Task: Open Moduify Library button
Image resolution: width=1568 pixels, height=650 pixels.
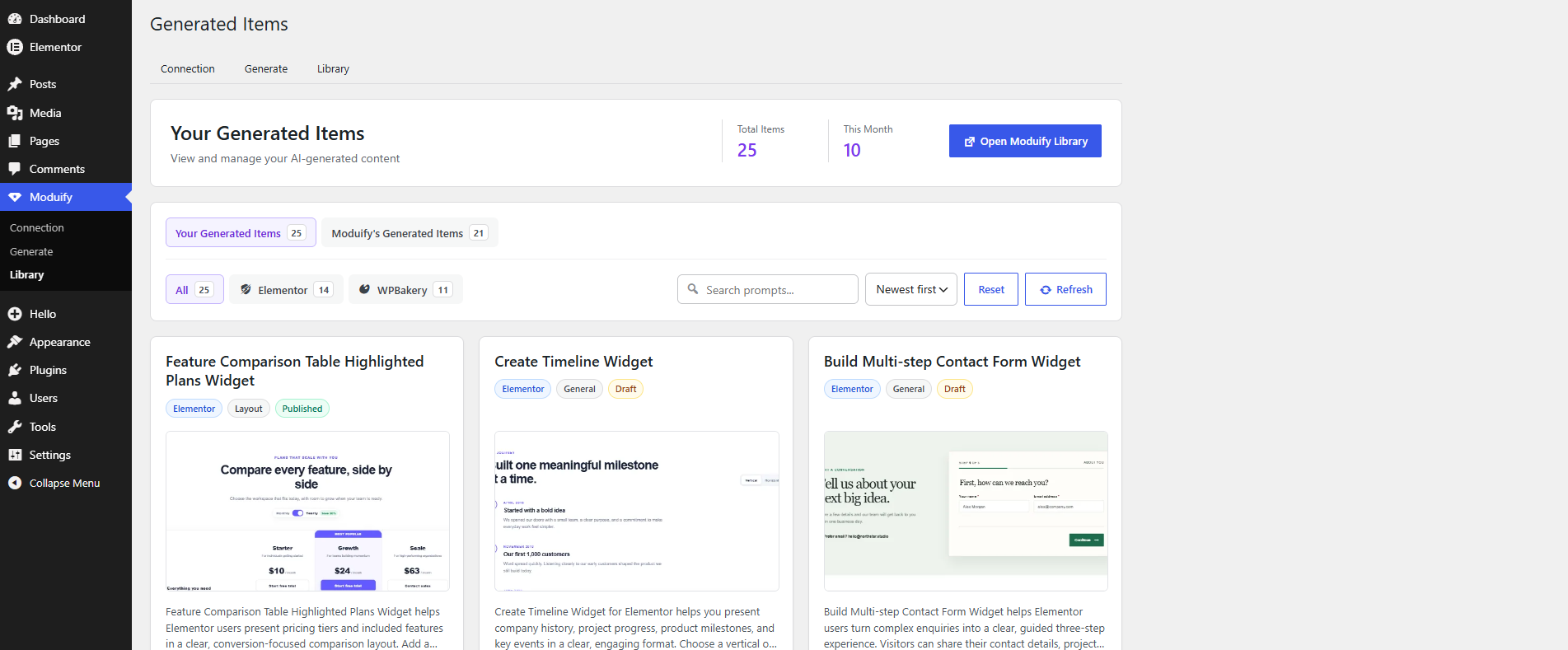Action: tap(1025, 141)
